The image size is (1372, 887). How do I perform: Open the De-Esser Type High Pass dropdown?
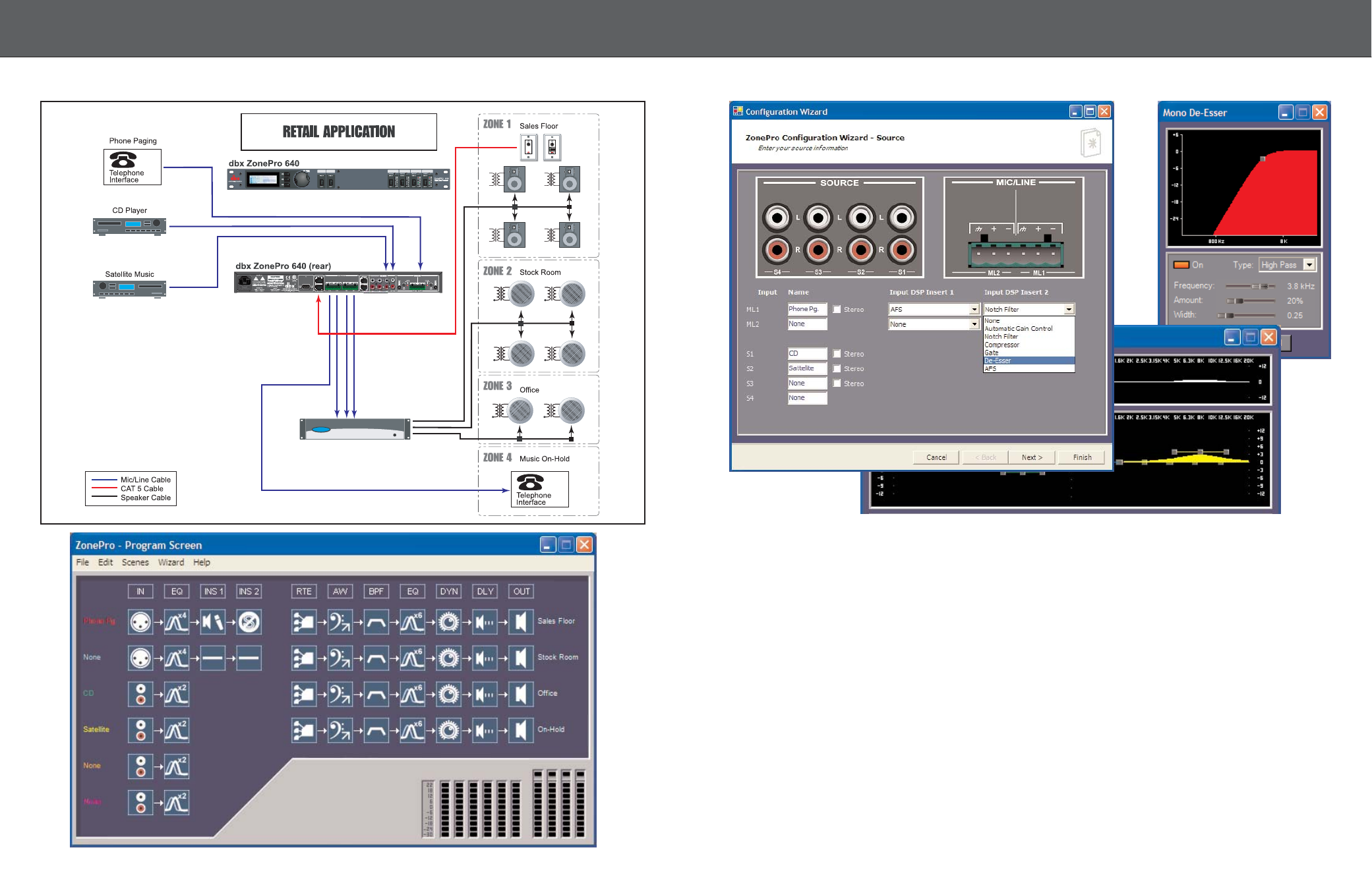[x=1309, y=264]
